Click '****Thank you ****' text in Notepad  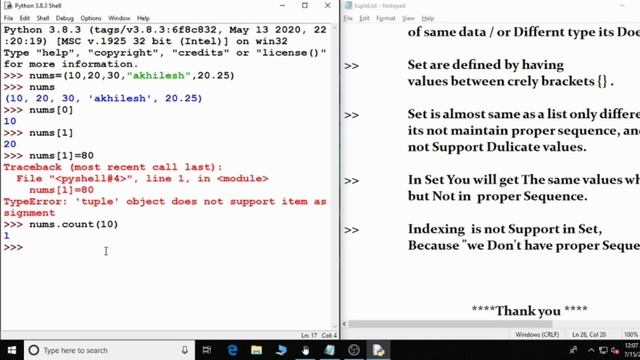pyautogui.click(x=529, y=311)
